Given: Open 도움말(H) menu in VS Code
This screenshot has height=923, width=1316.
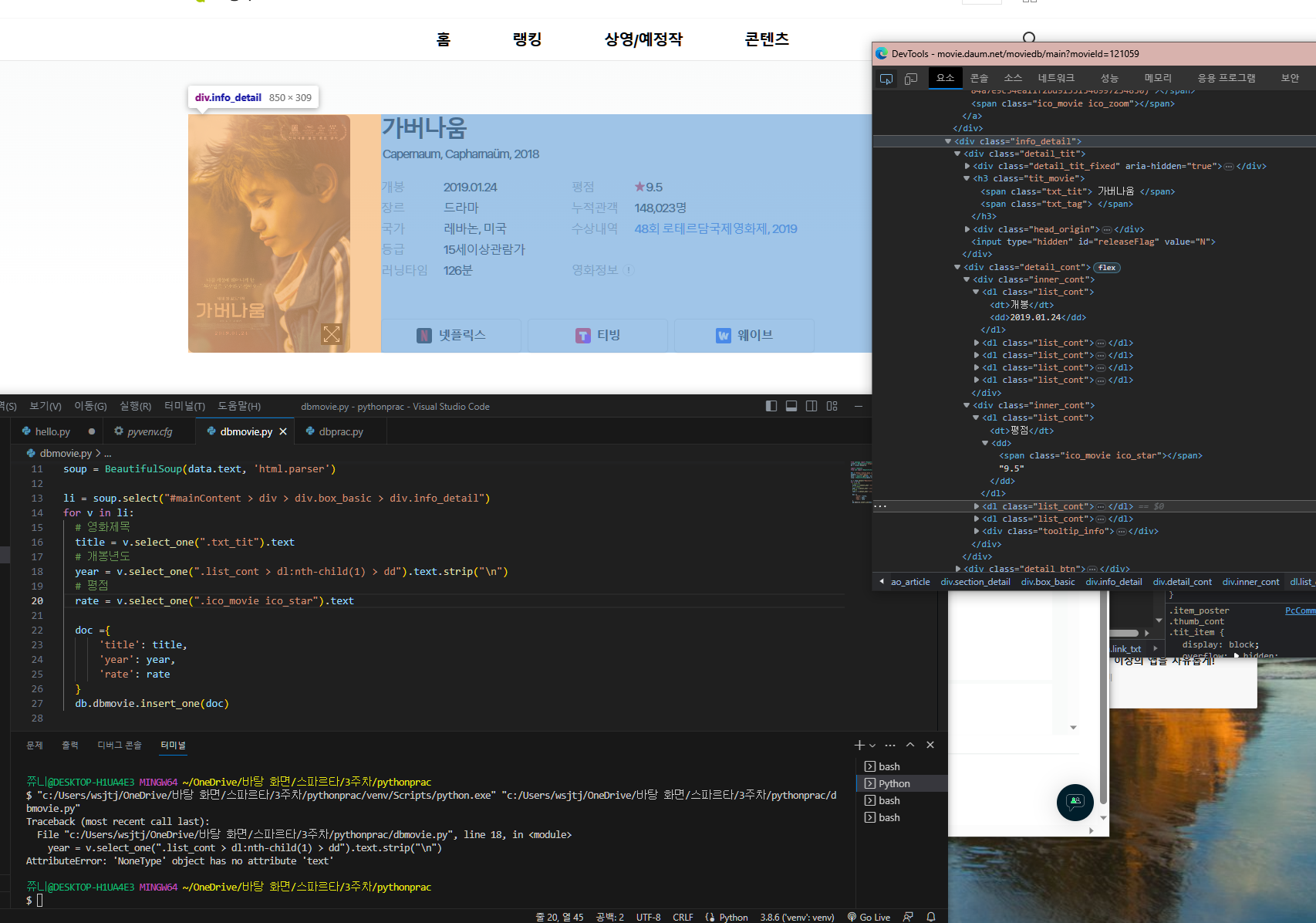Looking at the screenshot, I should 239,406.
